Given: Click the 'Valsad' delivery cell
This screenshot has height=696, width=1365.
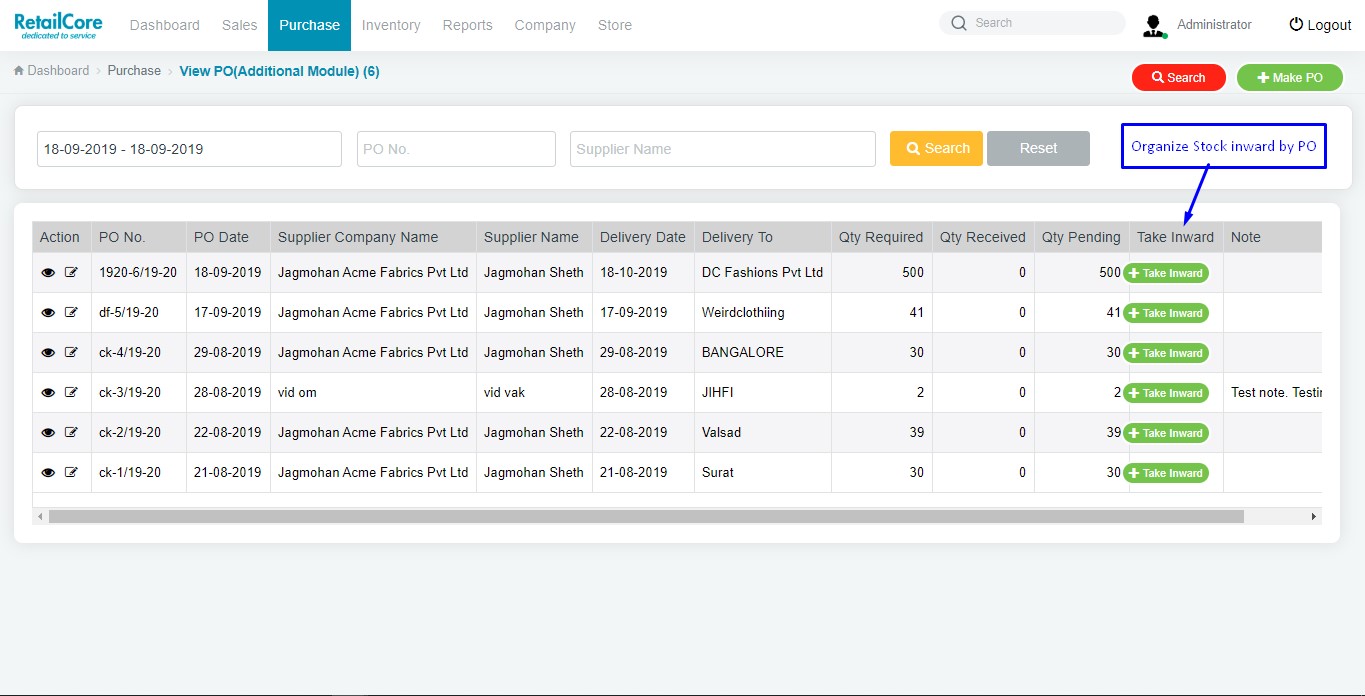Looking at the screenshot, I should 762,432.
